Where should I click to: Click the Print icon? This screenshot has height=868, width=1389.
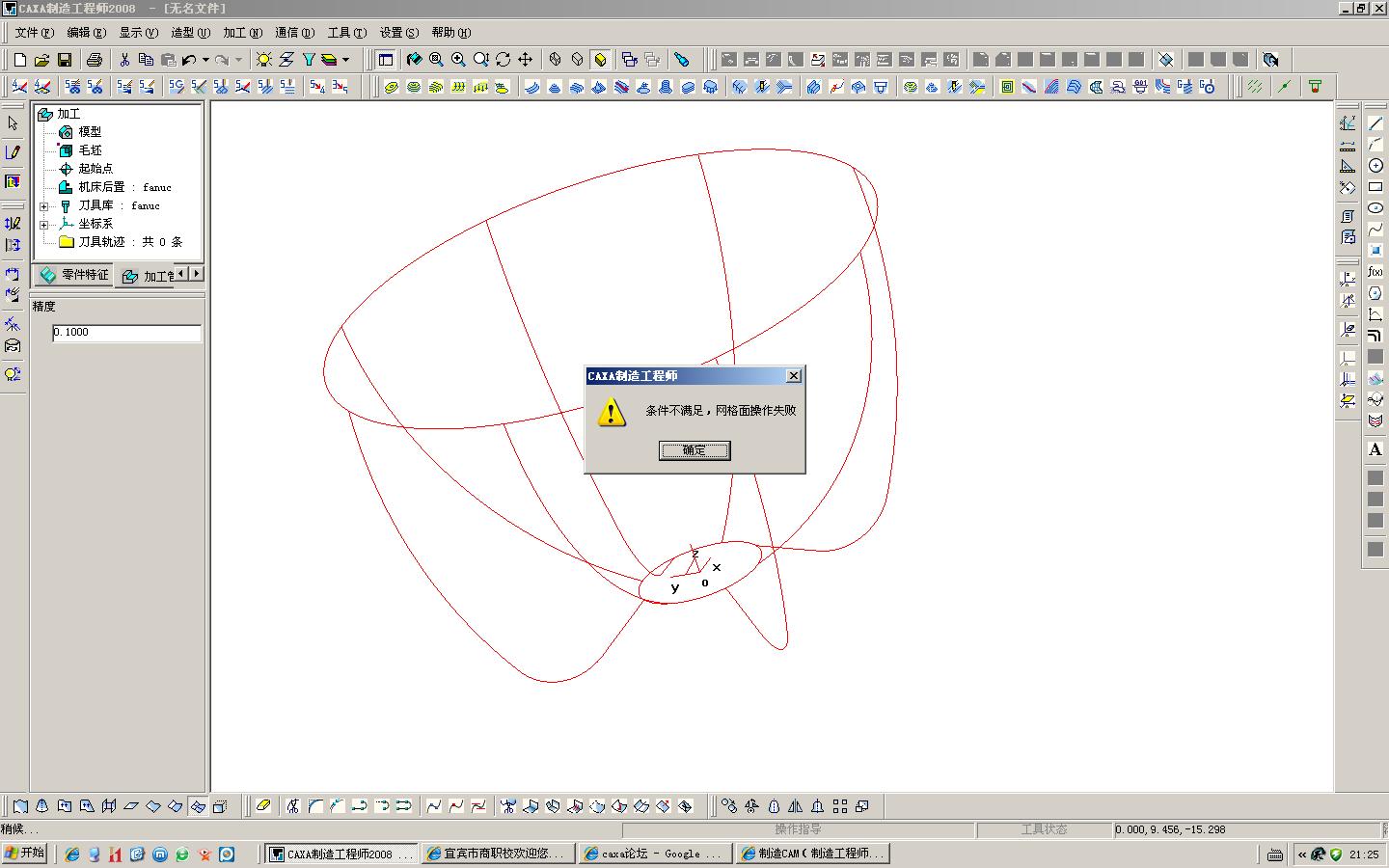click(x=95, y=60)
